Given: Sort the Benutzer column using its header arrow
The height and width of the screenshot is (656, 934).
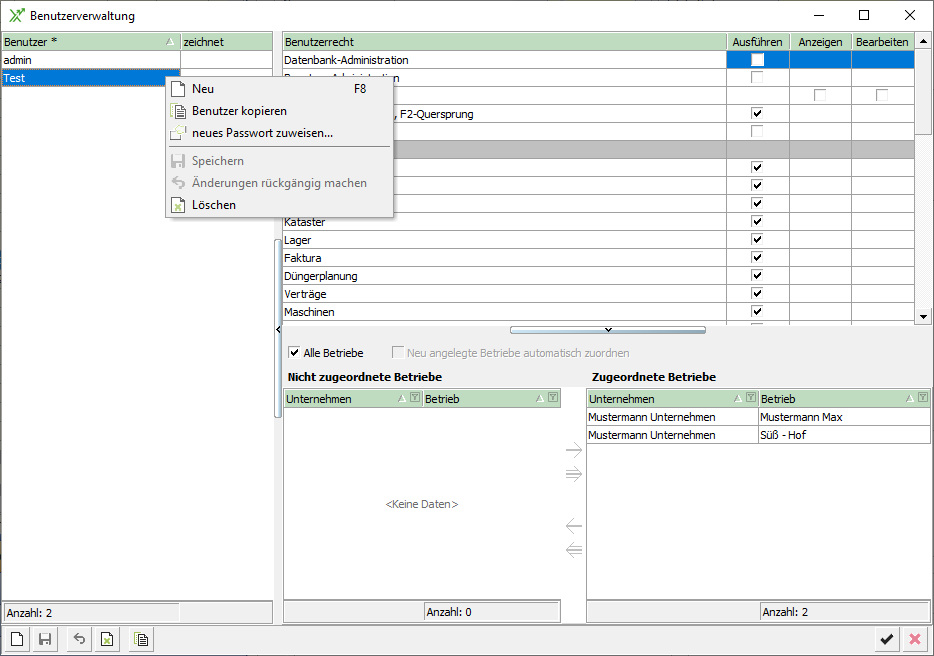Looking at the screenshot, I should click(168, 42).
